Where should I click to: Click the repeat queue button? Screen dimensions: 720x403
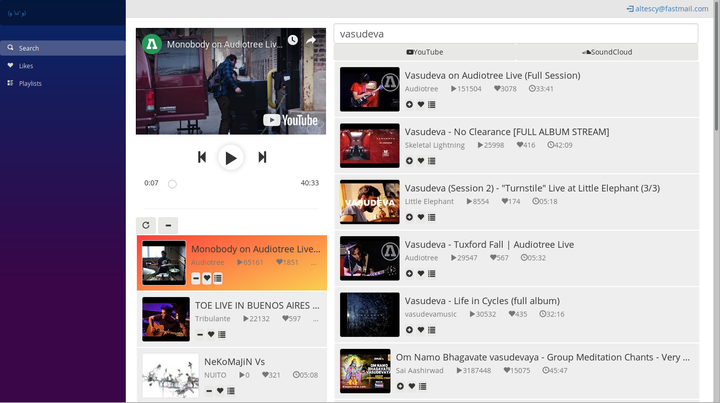coord(146,225)
